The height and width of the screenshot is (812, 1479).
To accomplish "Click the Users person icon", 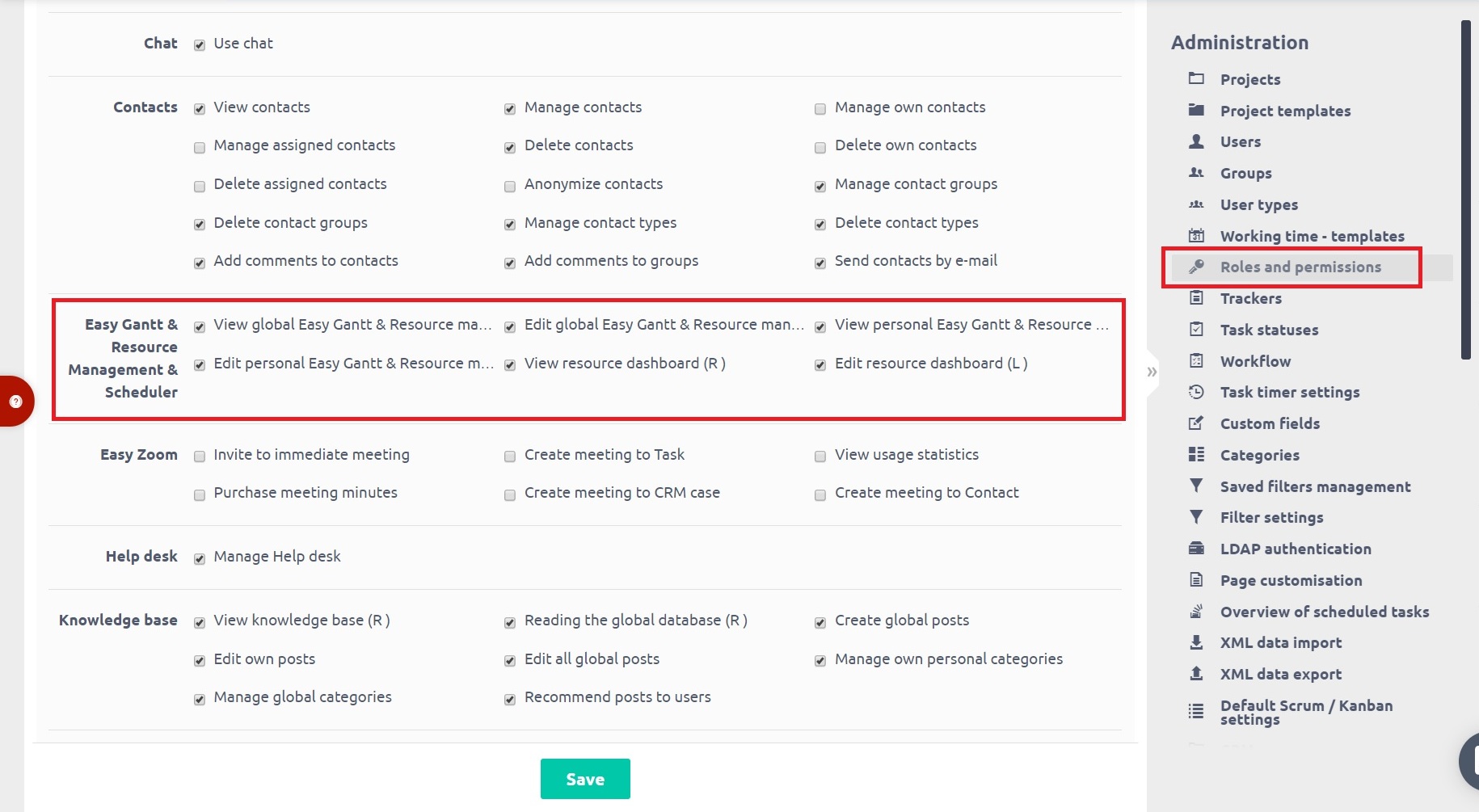I will click(x=1196, y=141).
